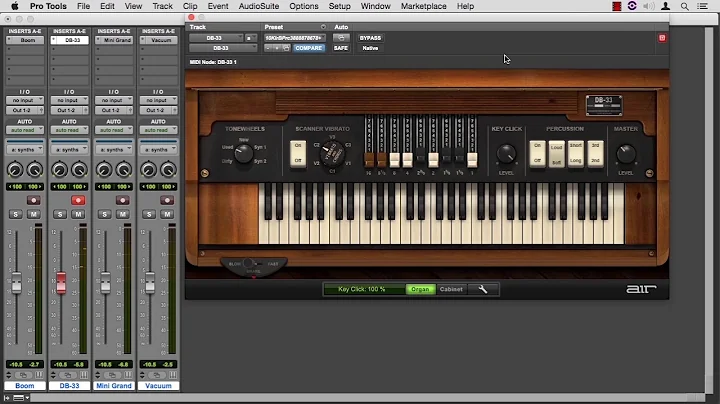The image size is (720, 404).
Task: Open Notification Center list icon
Action: (703, 6)
